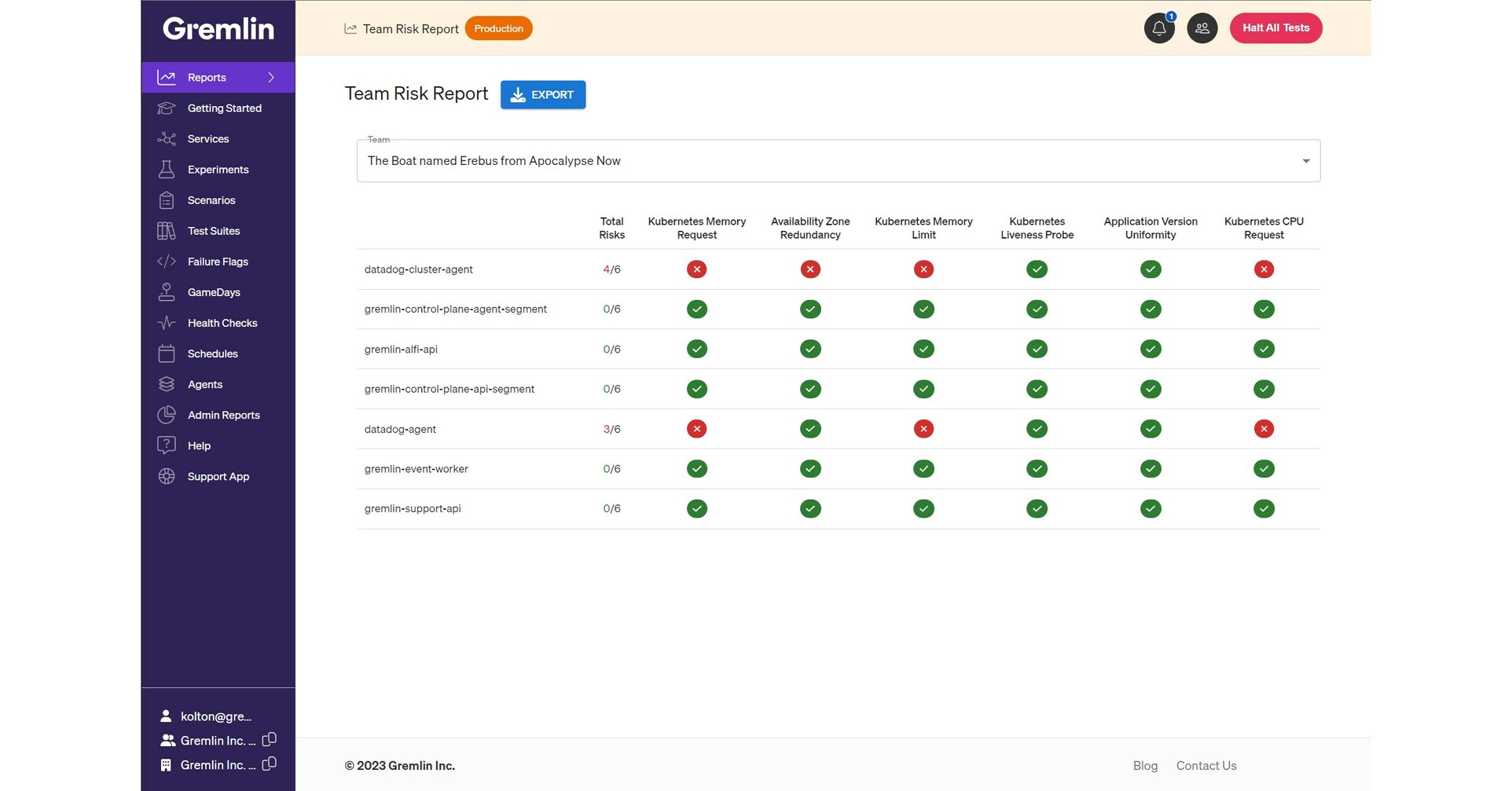This screenshot has height=791, width=1512.
Task: Open the Health Checks pulse icon
Action: (167, 322)
